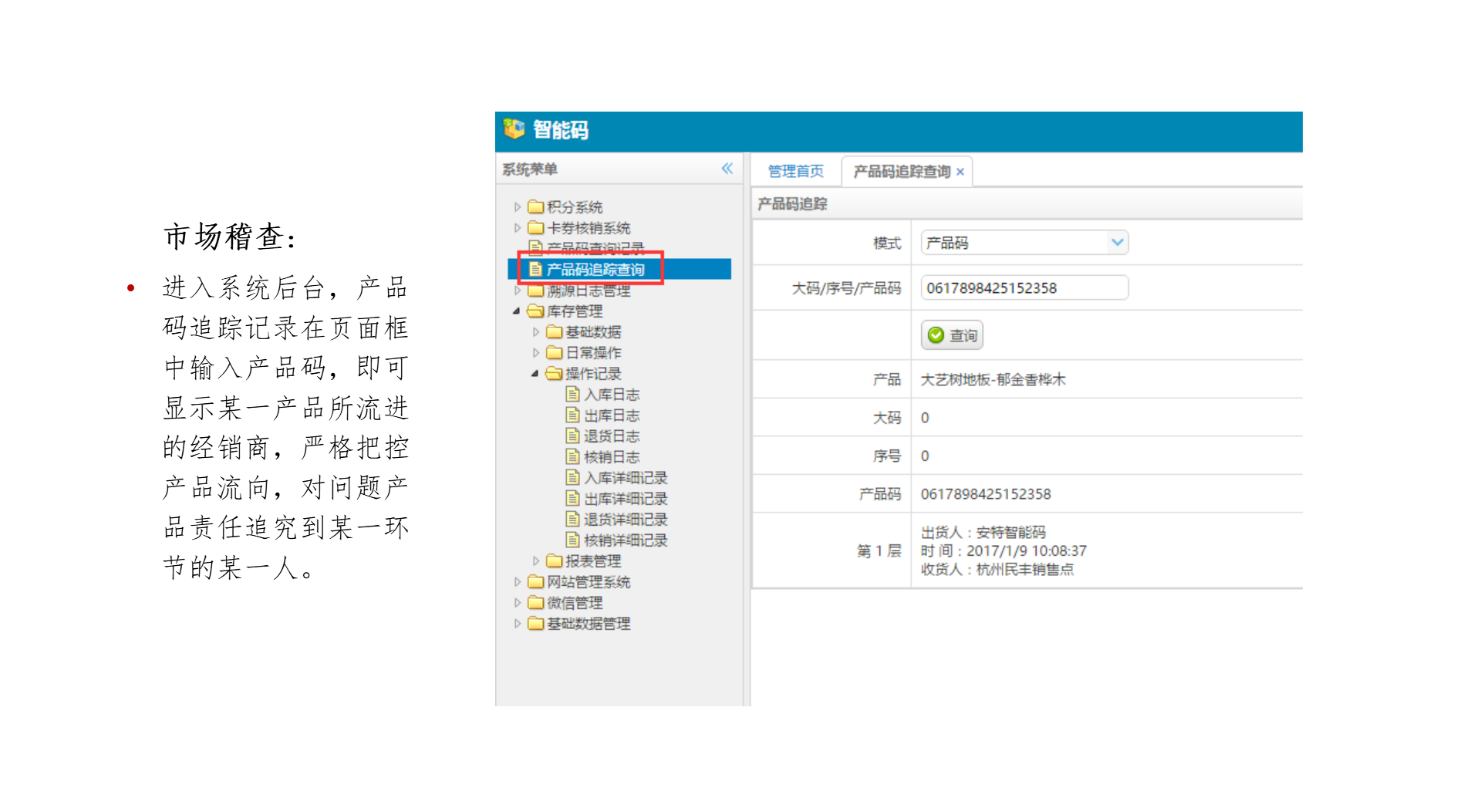Click the folder icon of 报表管理
Viewport: 1459px width, 803px height.
pos(555,561)
